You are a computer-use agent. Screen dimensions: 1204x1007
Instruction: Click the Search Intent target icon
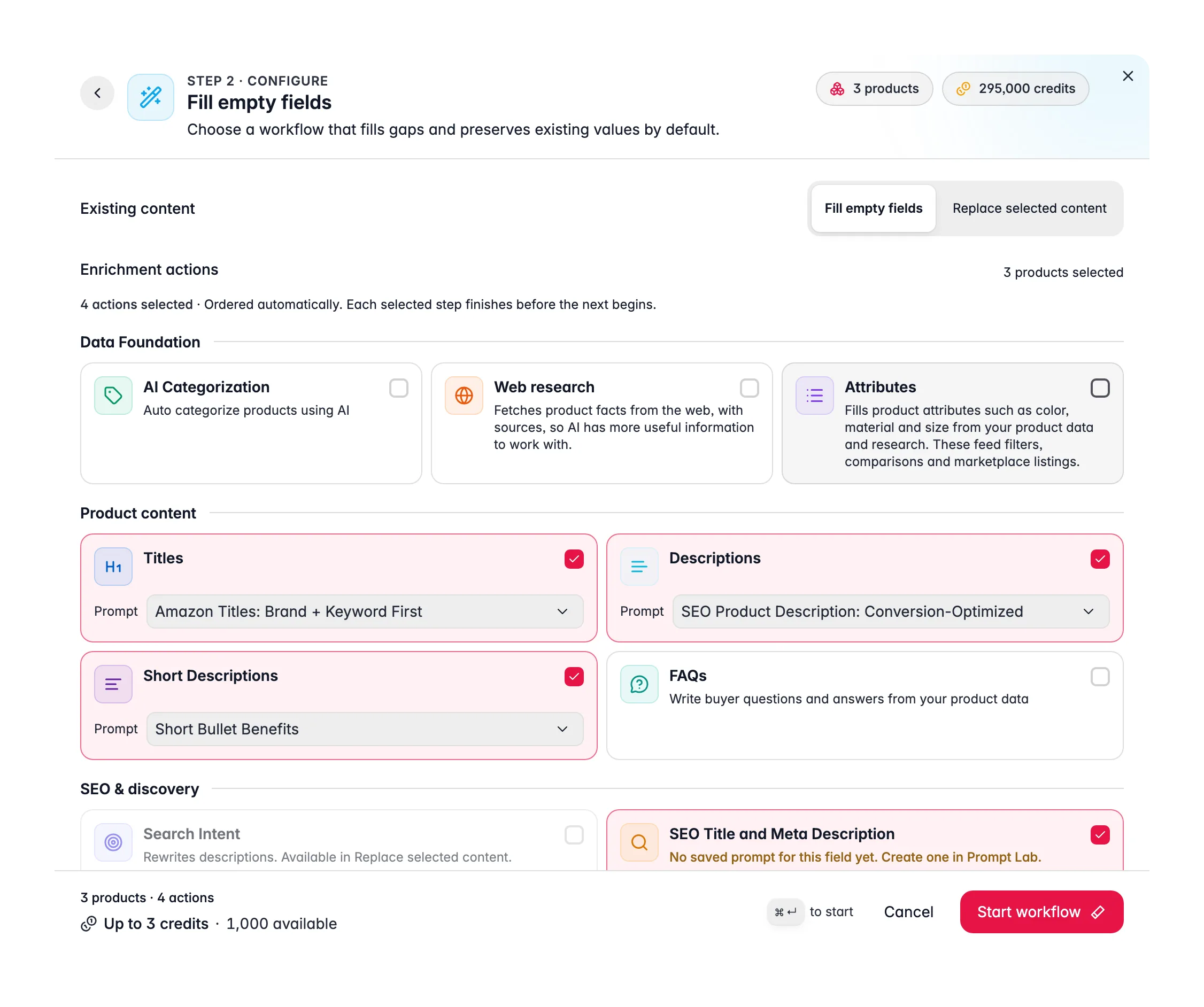tap(113, 842)
